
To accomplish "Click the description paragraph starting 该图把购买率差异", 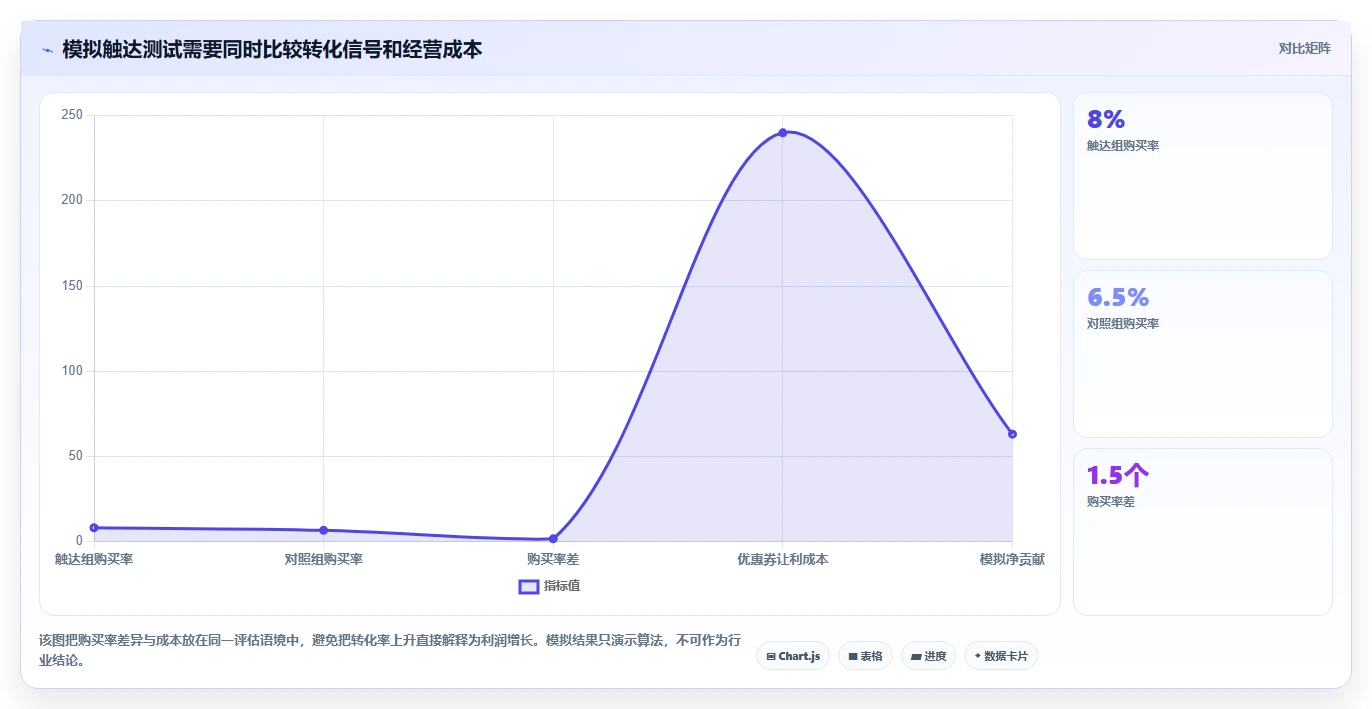I will [x=390, y=650].
